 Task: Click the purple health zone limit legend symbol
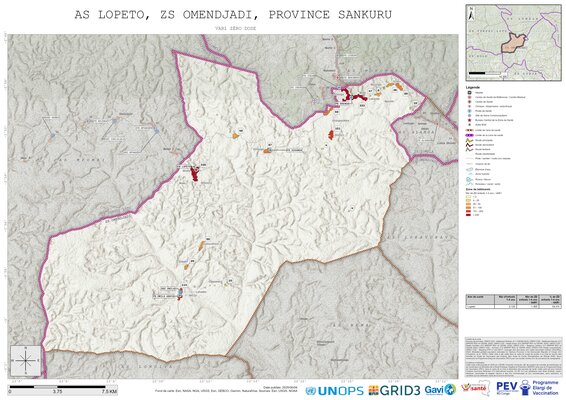(470, 135)
